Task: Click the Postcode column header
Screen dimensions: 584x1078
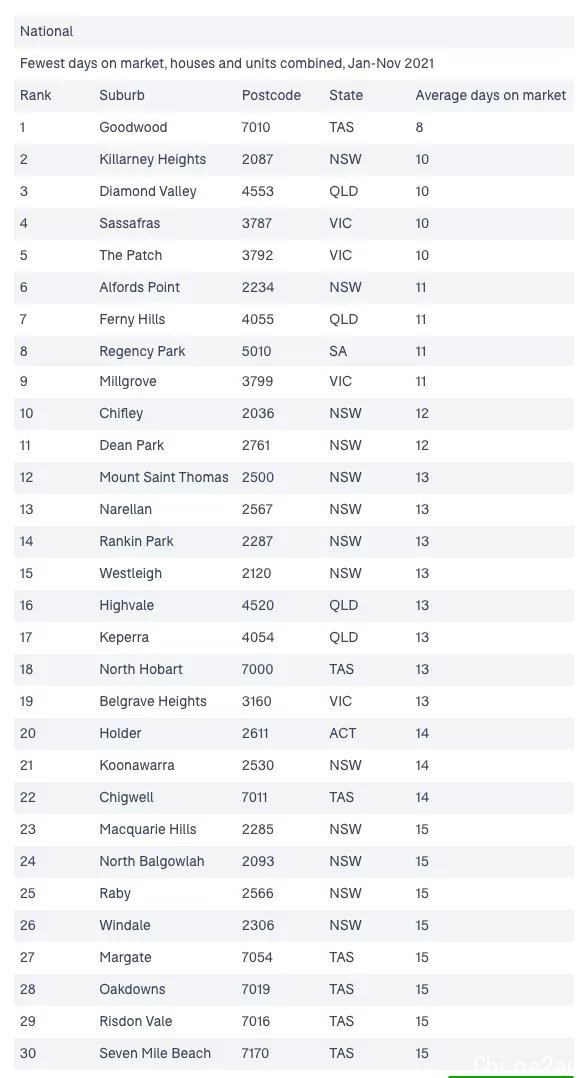Action: 271,96
